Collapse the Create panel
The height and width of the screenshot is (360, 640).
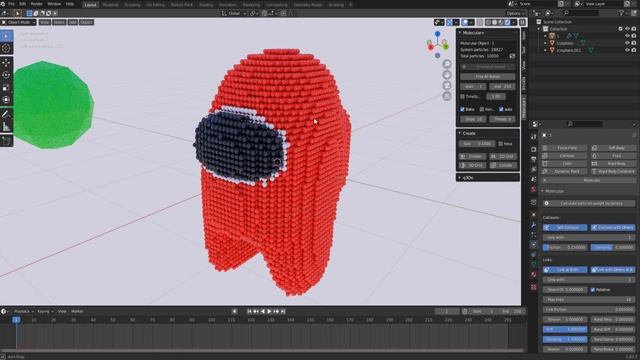487,133
